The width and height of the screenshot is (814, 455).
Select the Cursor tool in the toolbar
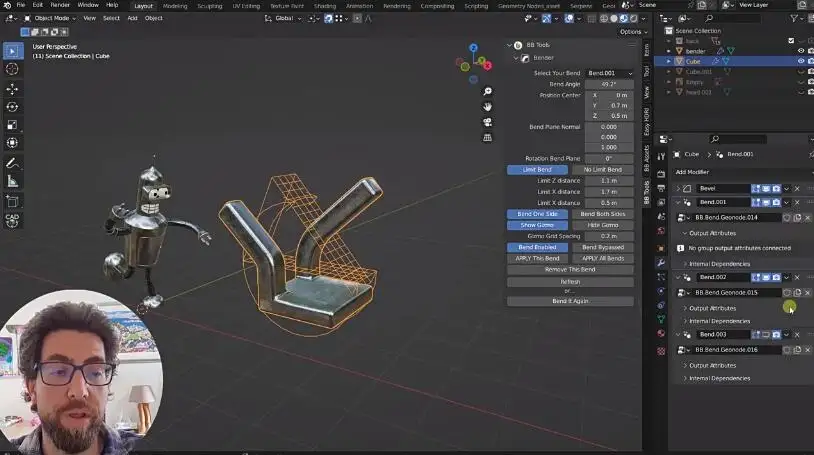[12, 69]
